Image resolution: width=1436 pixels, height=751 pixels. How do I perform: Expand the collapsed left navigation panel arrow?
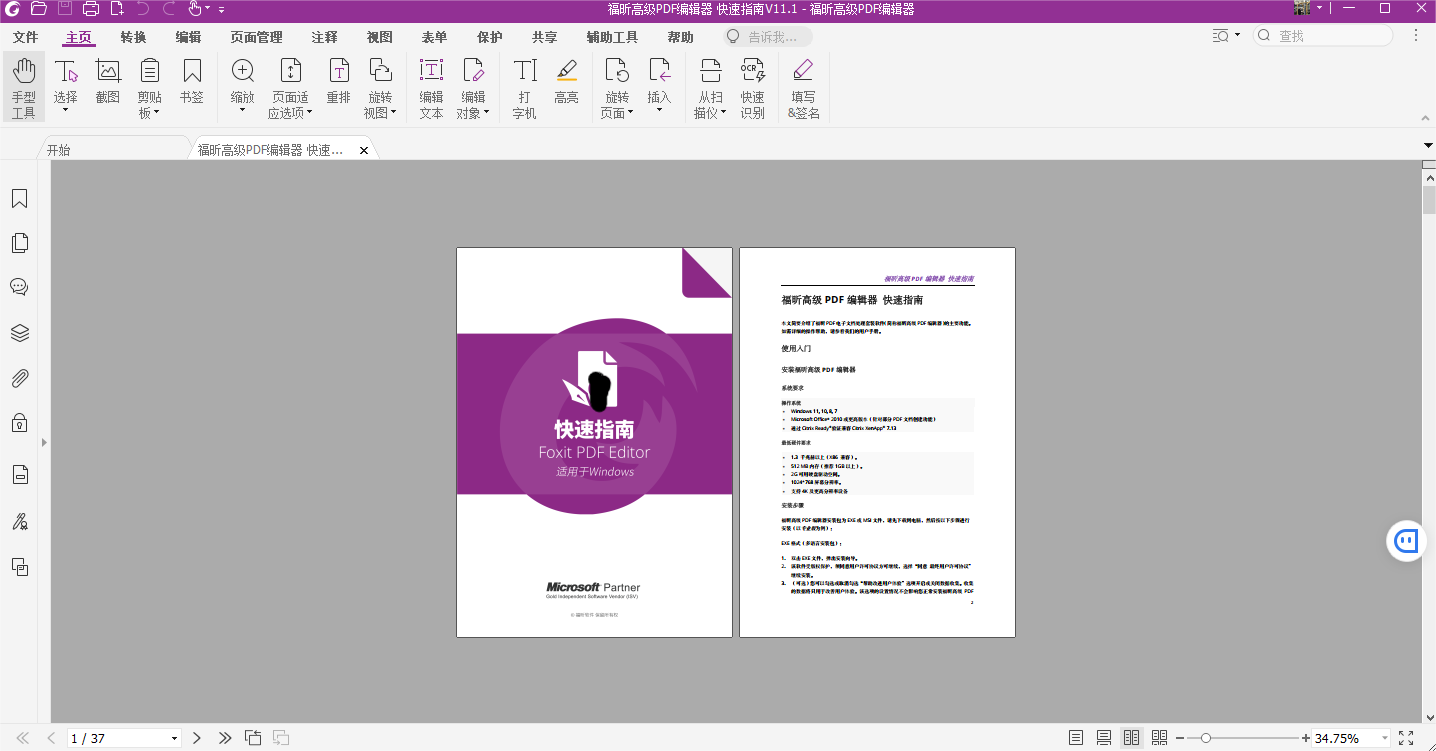click(44, 441)
